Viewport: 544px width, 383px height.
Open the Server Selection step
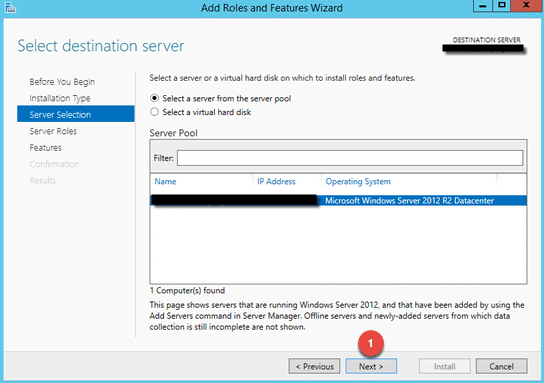pos(76,114)
